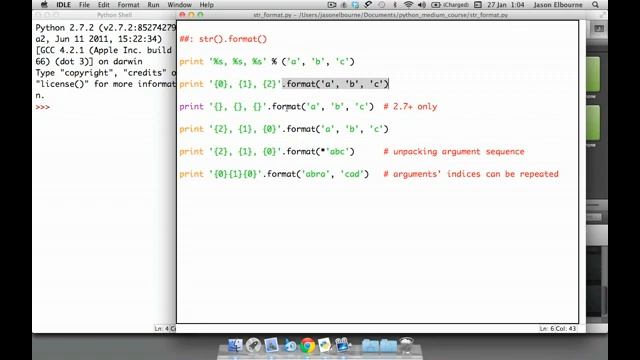The height and width of the screenshot is (360, 640).
Task: Click the Python IDLE icon in dock
Action: coord(325,345)
